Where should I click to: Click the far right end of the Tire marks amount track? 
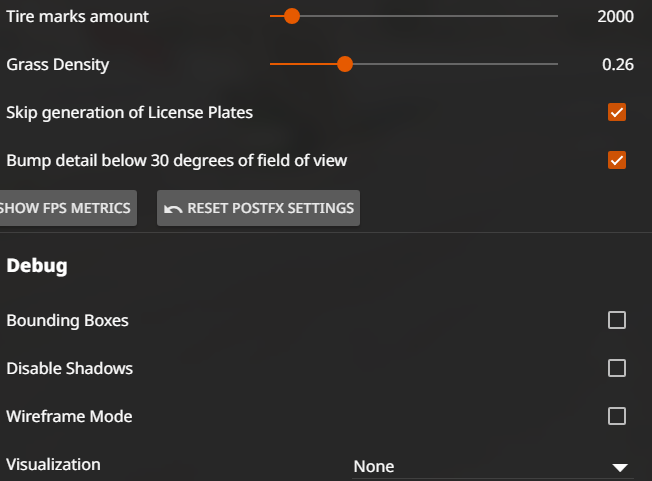pyautogui.click(x=556, y=16)
